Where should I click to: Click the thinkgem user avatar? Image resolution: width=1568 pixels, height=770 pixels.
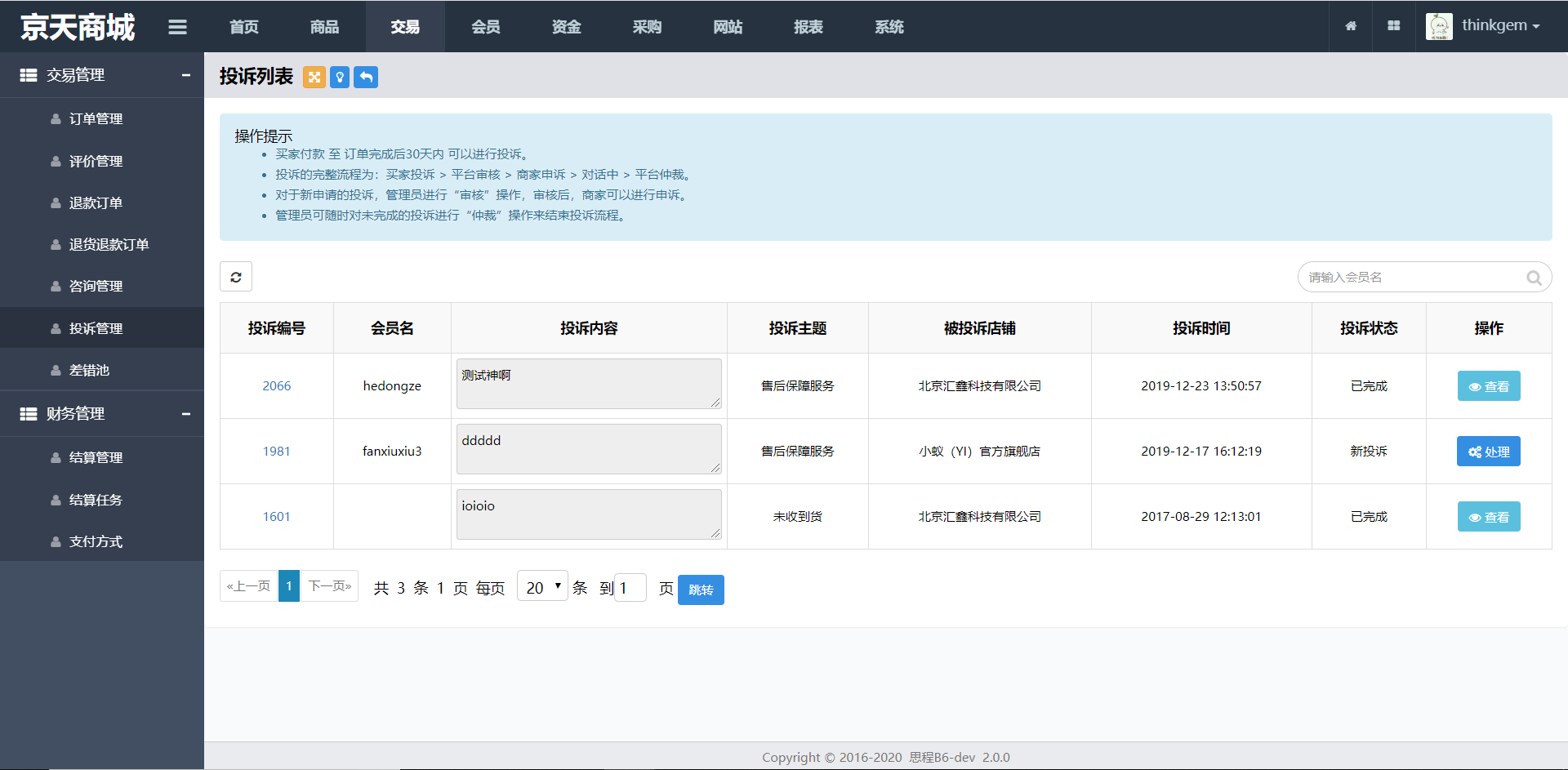(1439, 26)
